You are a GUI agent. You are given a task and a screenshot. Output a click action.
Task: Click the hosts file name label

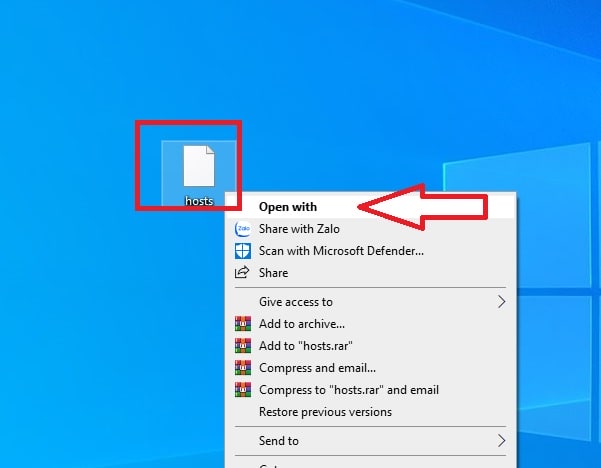pos(199,201)
